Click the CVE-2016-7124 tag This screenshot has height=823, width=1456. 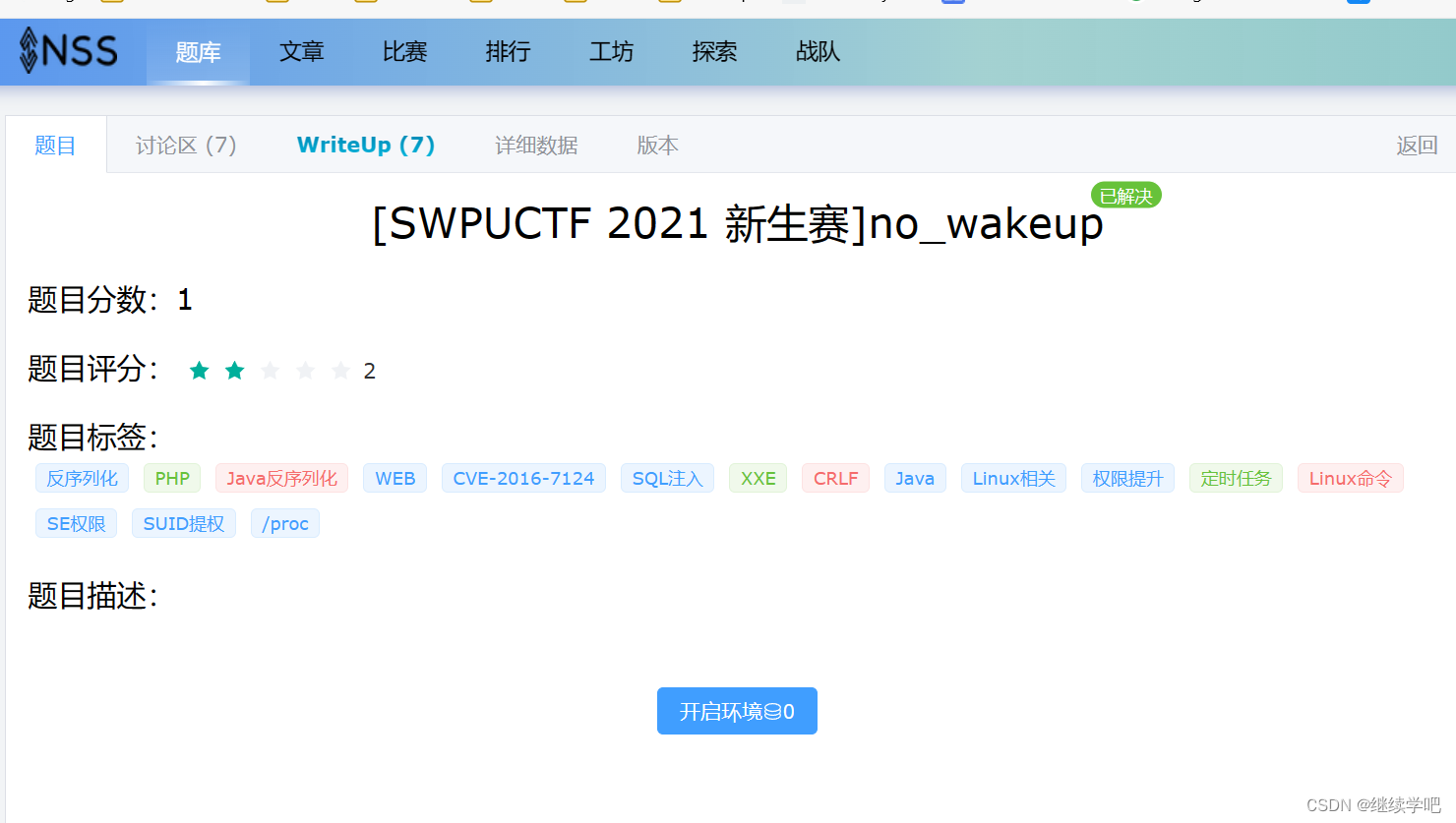point(523,479)
